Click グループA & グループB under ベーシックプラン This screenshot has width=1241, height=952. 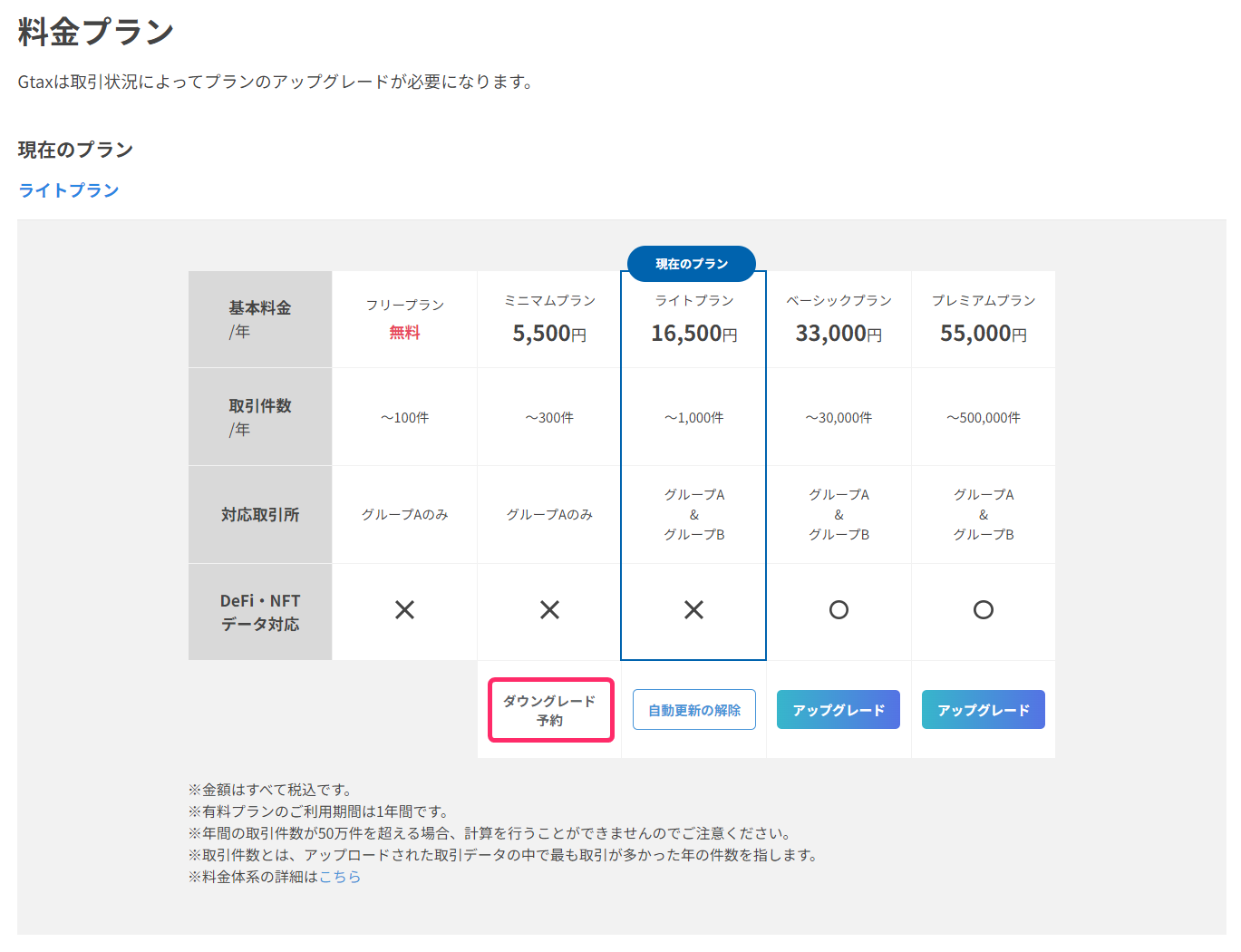839,515
